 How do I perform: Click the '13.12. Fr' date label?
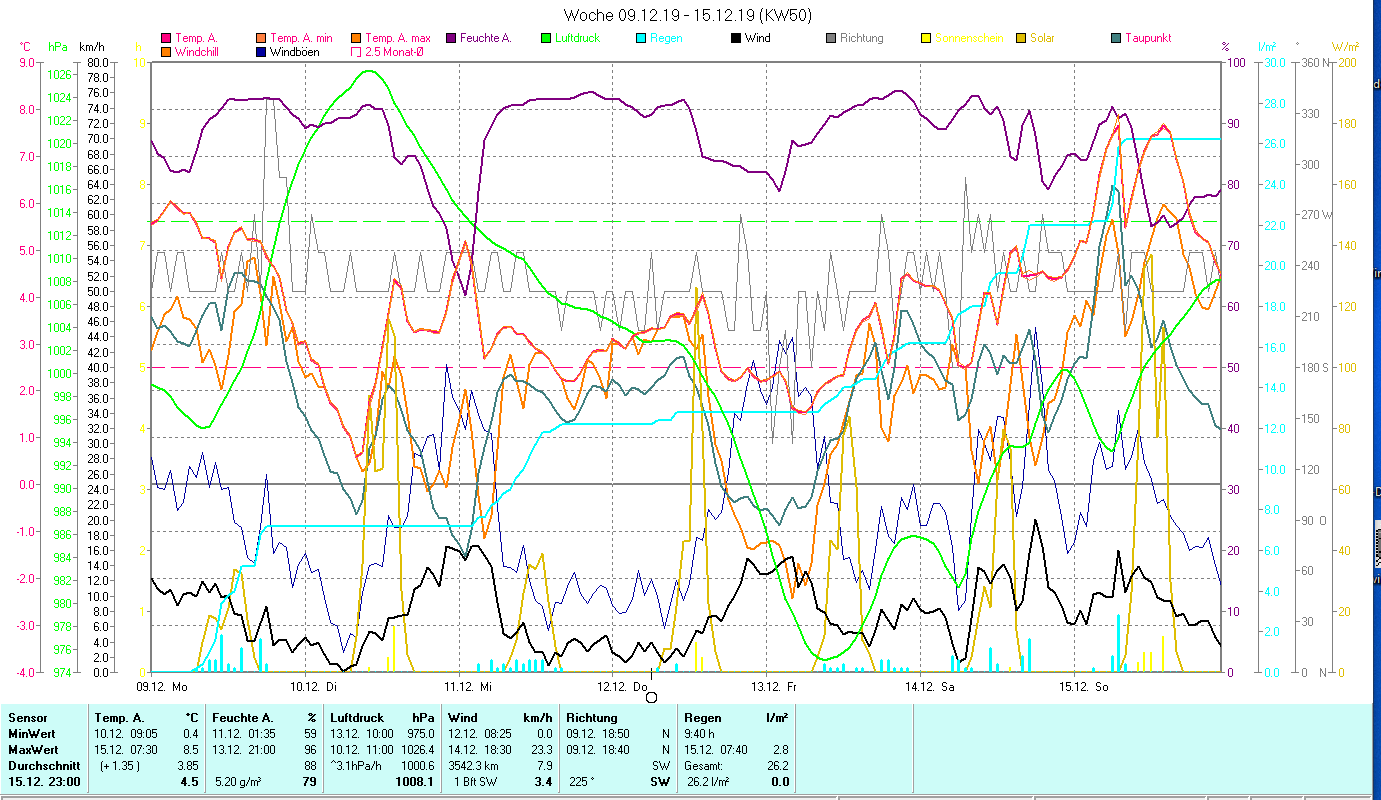(x=774, y=687)
